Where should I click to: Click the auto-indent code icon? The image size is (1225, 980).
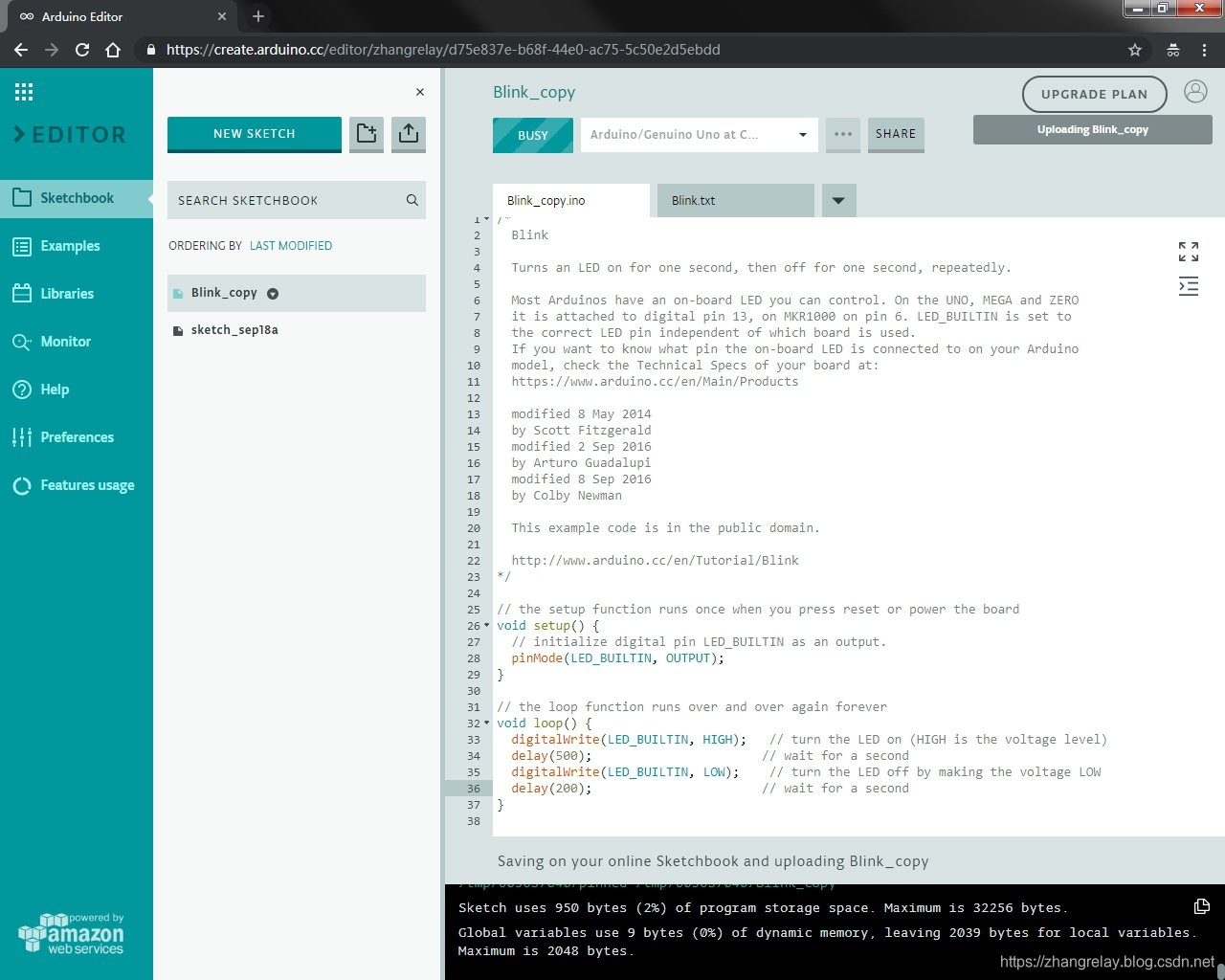[1189, 286]
